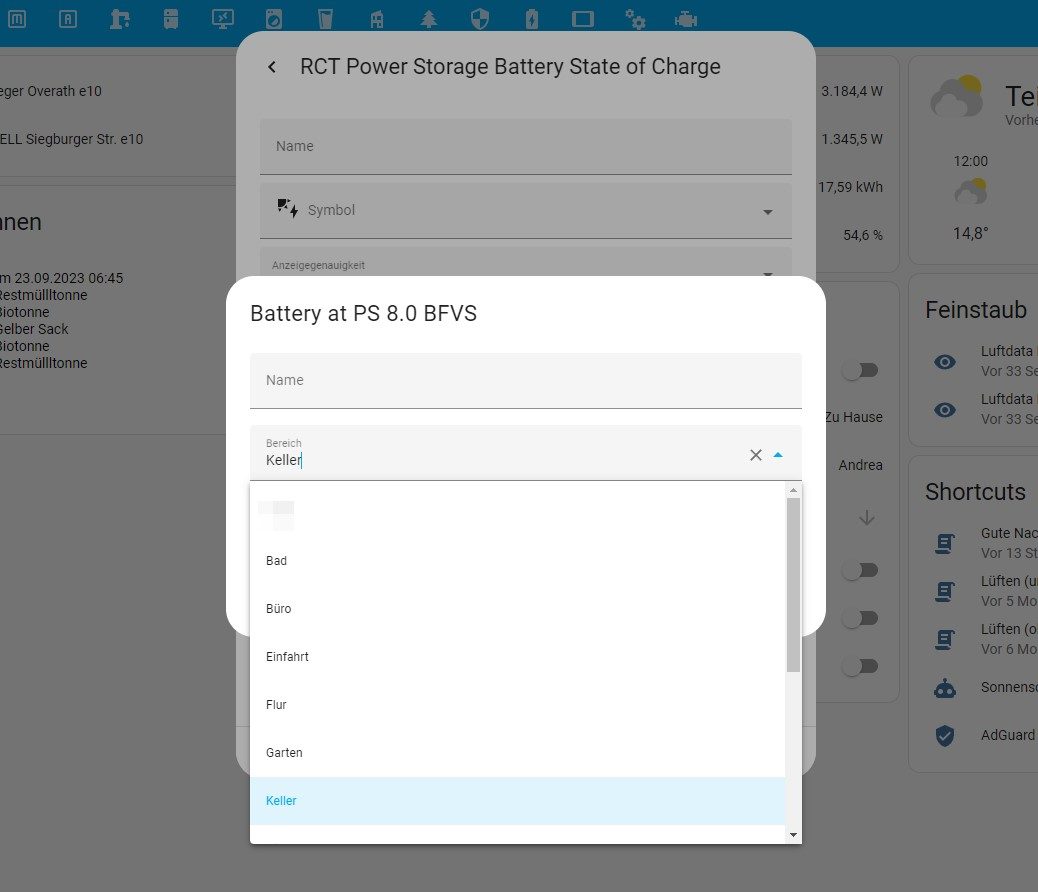Open the boxed A view tab

[x=68, y=19]
